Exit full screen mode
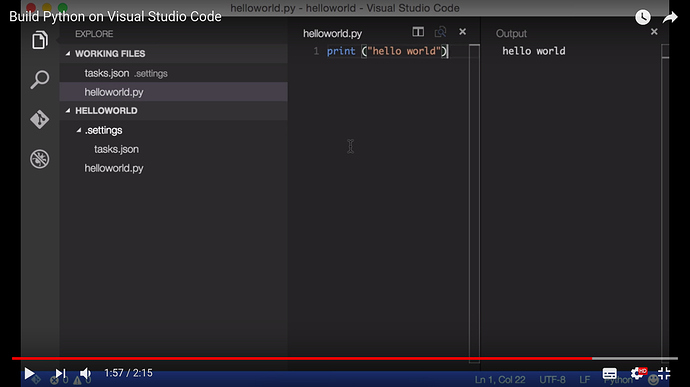 point(664,373)
